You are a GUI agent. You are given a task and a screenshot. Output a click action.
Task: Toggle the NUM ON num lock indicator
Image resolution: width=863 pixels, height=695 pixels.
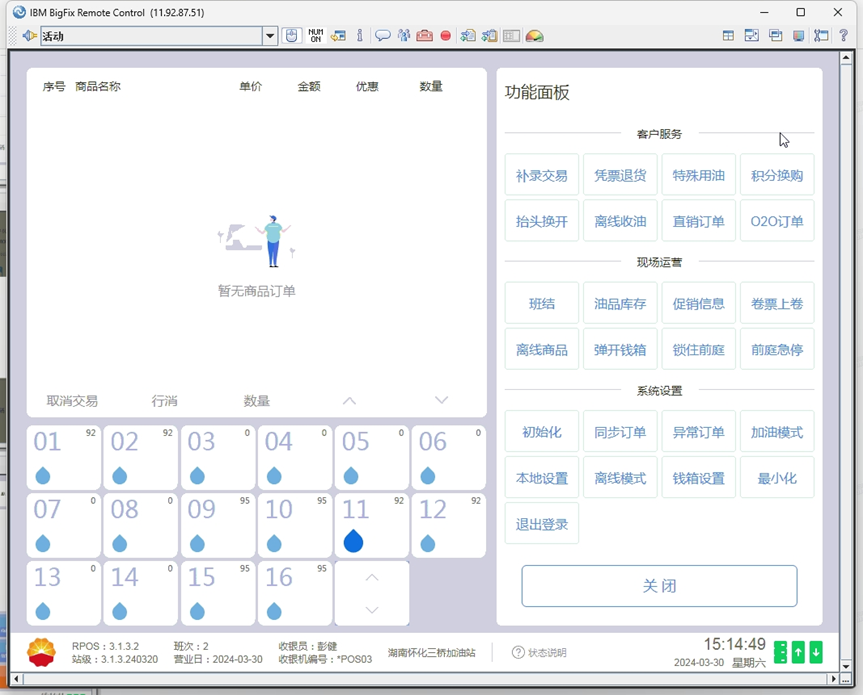click(315, 36)
